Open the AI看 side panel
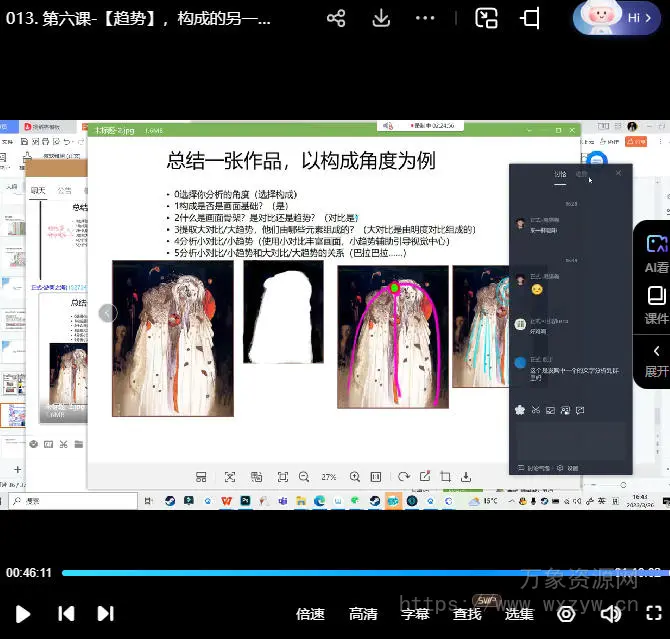This screenshot has width=670, height=639. click(656, 252)
